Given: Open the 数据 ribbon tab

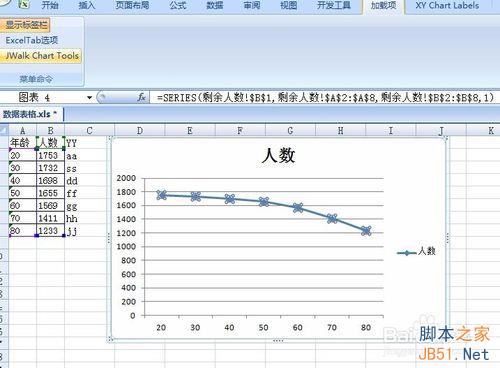Looking at the screenshot, I should (x=214, y=5).
